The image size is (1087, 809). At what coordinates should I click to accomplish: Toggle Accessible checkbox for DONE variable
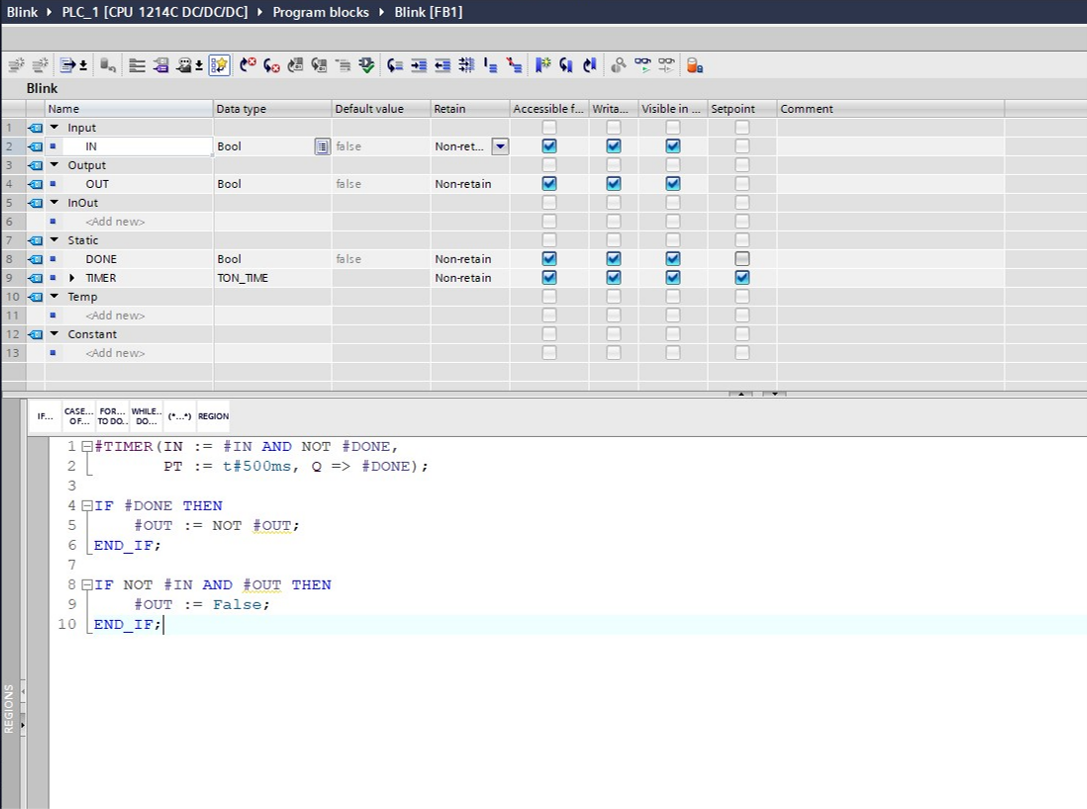pyautogui.click(x=549, y=259)
